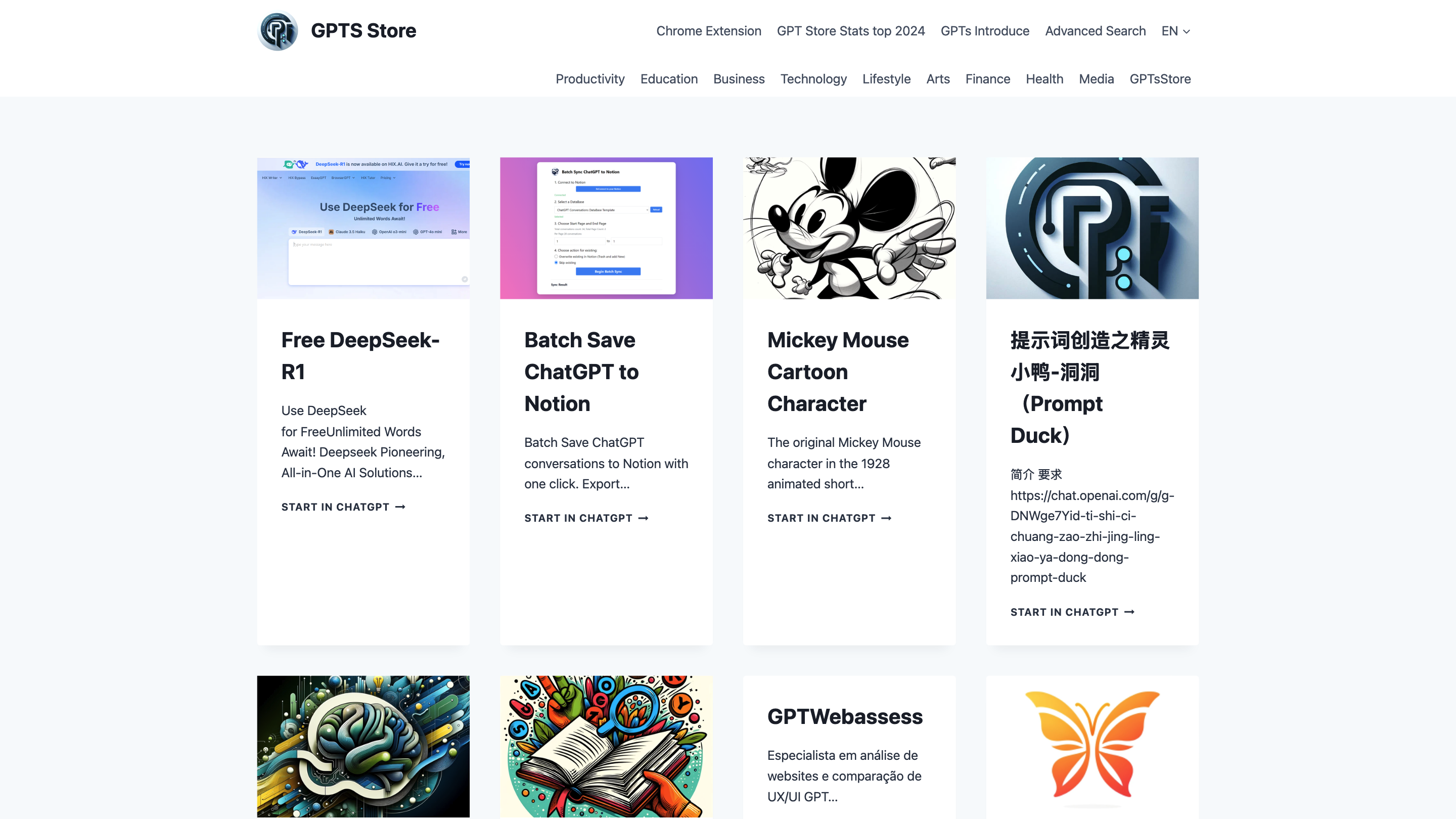Click the arrow icon beside Mickey Mouse's START IN CHATGPT
The image size is (1456, 819).
click(886, 518)
